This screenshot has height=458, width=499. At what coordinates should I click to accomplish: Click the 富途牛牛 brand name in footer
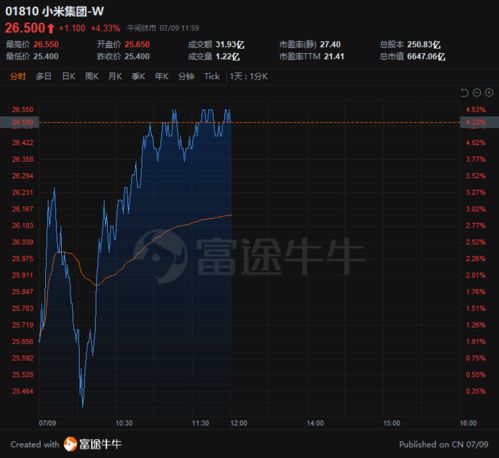pyautogui.click(x=100, y=444)
